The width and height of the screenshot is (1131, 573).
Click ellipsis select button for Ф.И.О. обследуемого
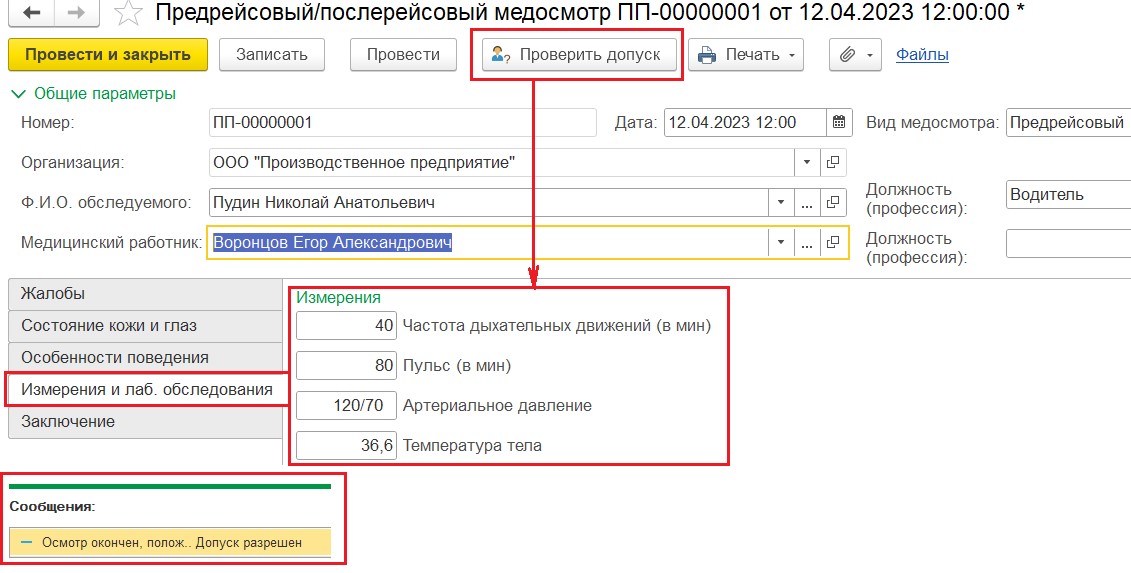pos(807,203)
